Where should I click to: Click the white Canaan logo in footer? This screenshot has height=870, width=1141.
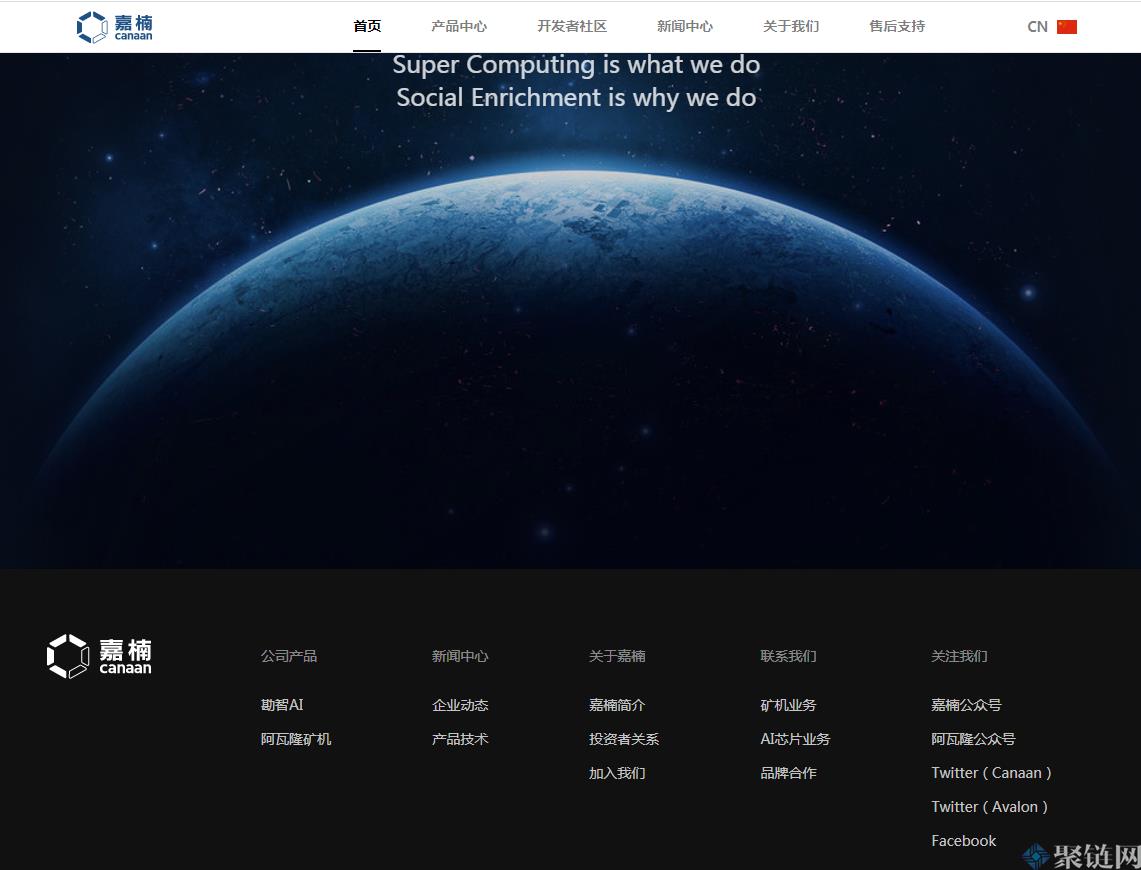99,656
